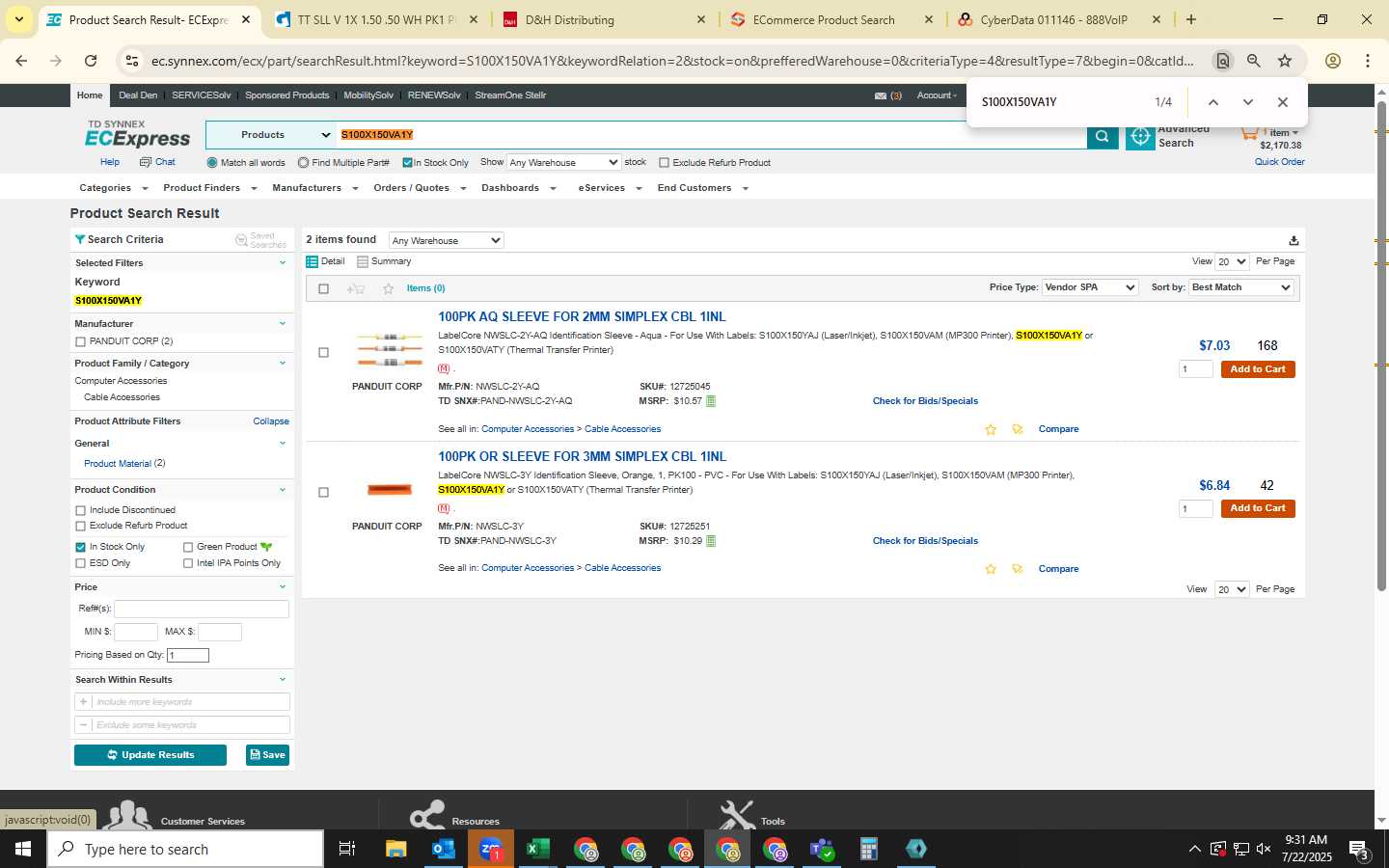Open 100PK OR SLEEVE FOR 3MM SIMPLEX link
1389x868 pixels.
pyautogui.click(x=582, y=456)
